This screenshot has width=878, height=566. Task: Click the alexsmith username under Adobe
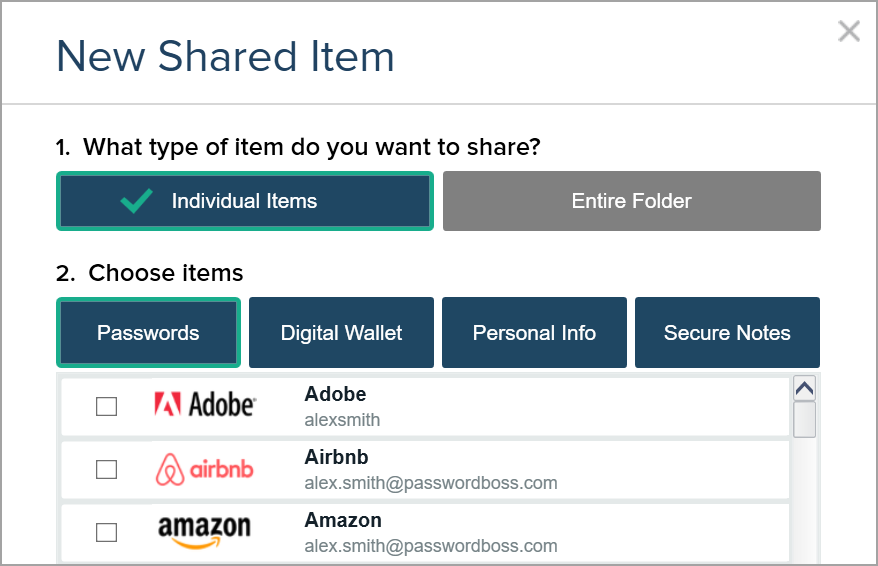(342, 420)
